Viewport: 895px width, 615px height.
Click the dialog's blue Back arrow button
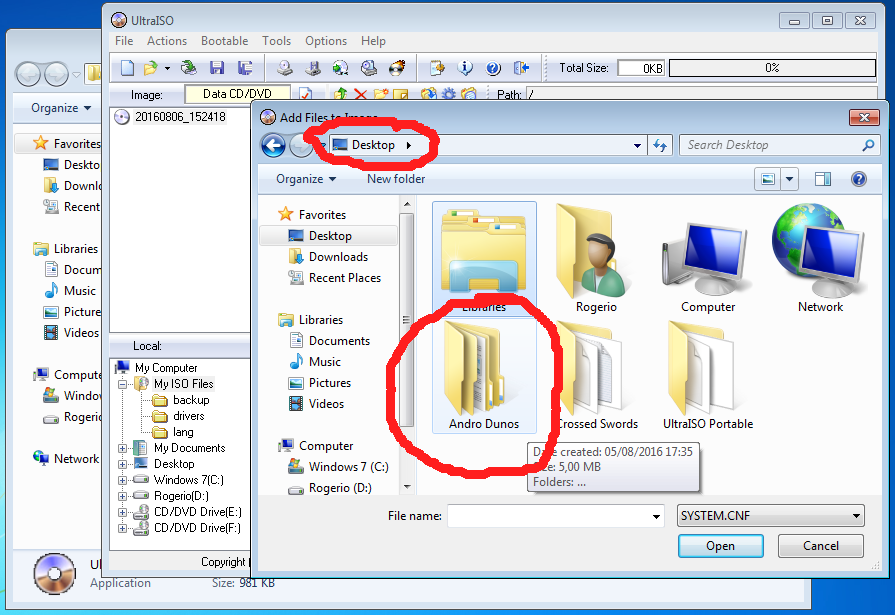point(273,145)
